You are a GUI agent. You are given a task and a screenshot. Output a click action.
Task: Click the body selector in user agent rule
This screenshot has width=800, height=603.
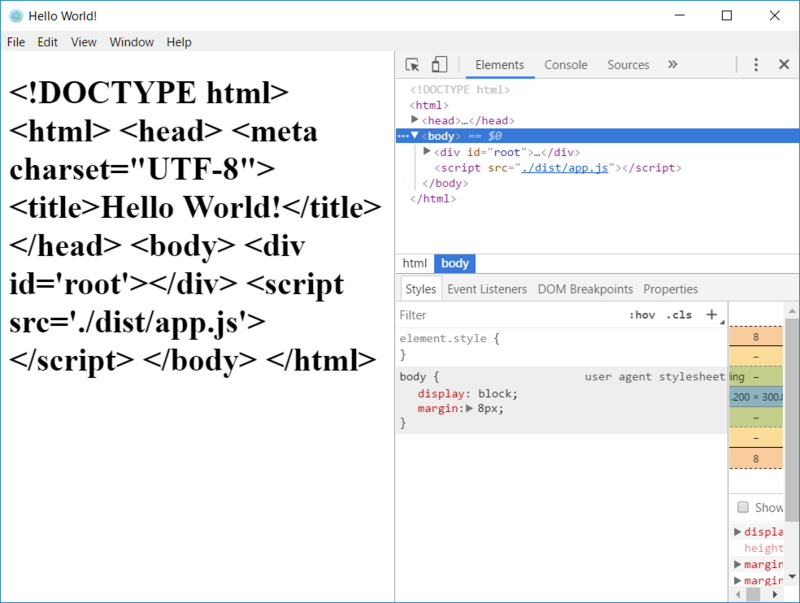tap(412, 376)
